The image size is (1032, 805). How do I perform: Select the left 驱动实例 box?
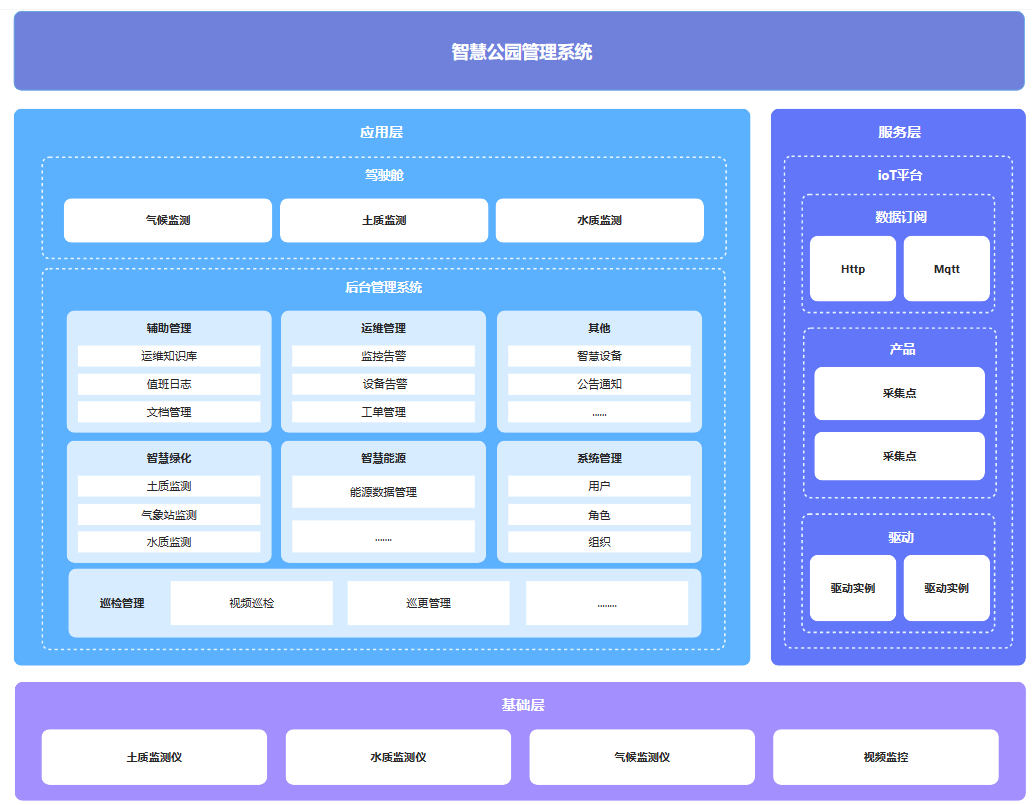tap(853, 588)
